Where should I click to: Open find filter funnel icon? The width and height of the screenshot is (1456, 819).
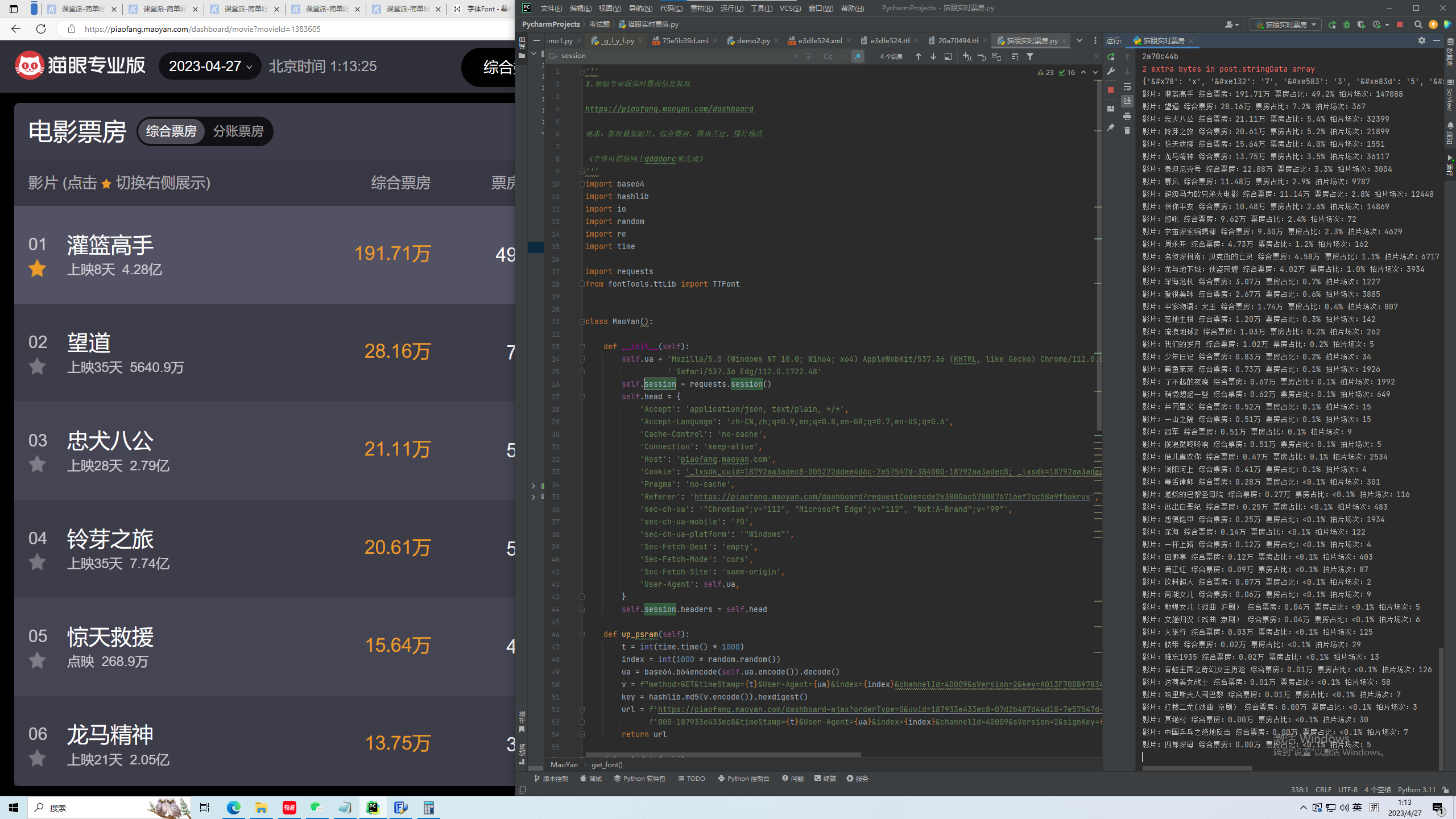[1030, 56]
